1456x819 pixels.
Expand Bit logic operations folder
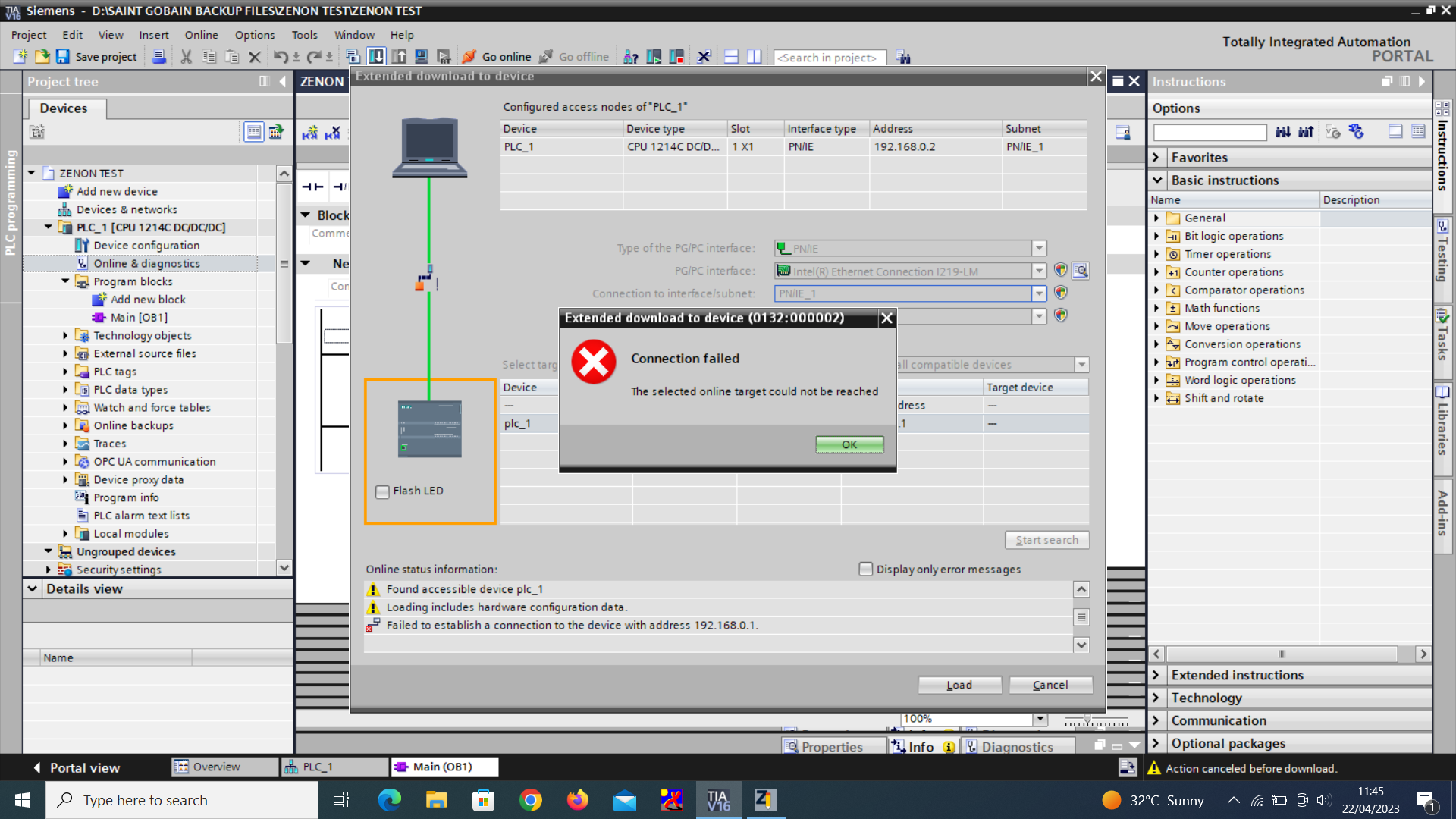click(1156, 237)
